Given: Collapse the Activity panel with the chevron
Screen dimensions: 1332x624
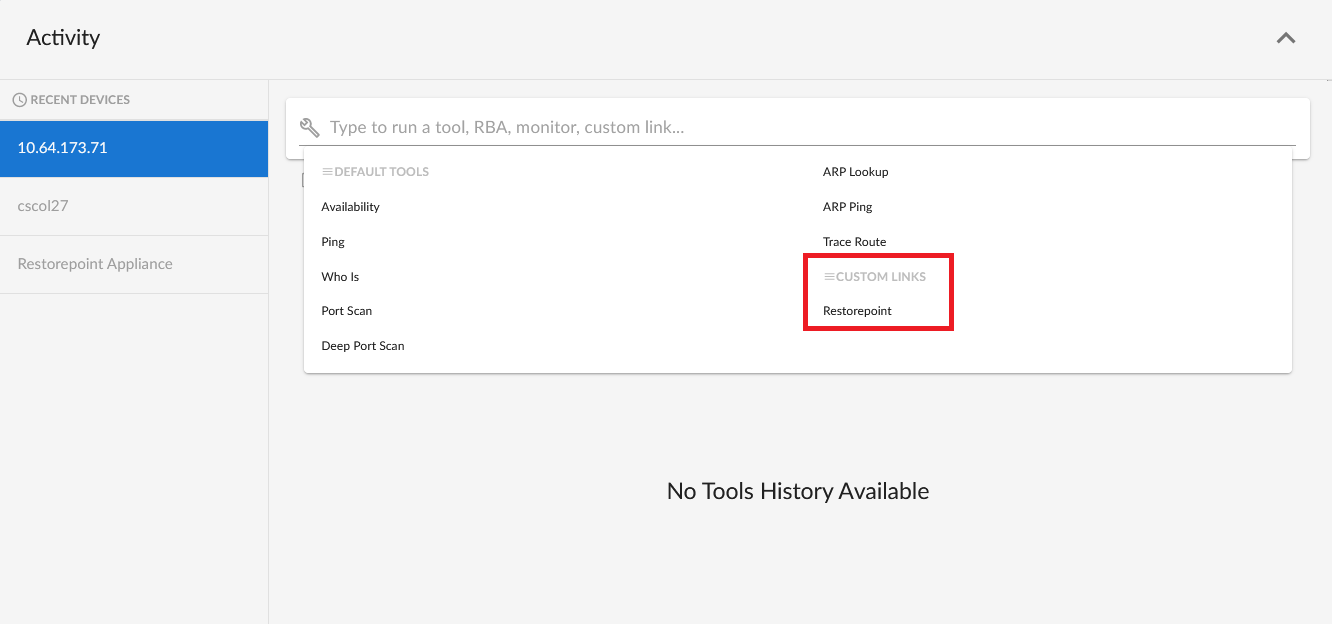Looking at the screenshot, I should [x=1286, y=38].
